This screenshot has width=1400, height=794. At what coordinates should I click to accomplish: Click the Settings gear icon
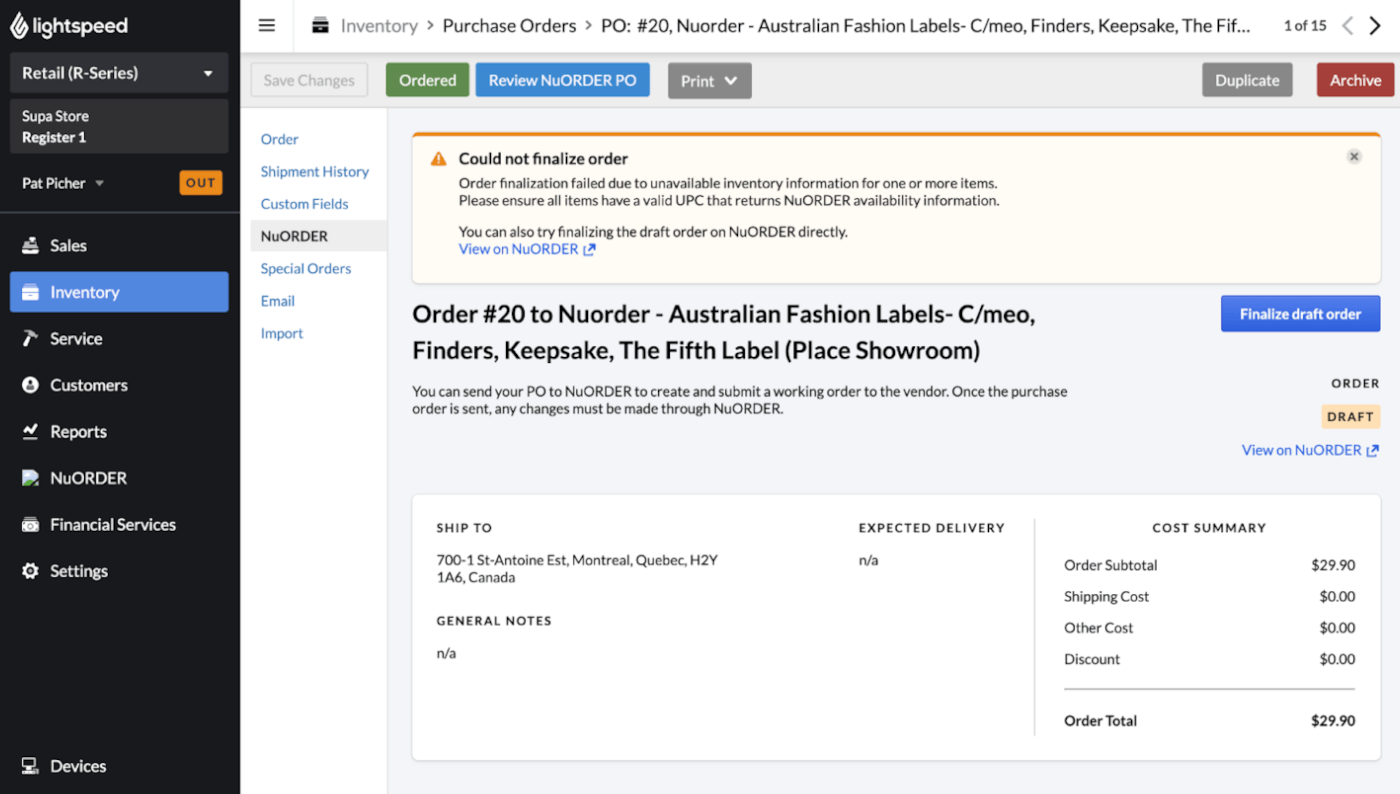(31, 571)
